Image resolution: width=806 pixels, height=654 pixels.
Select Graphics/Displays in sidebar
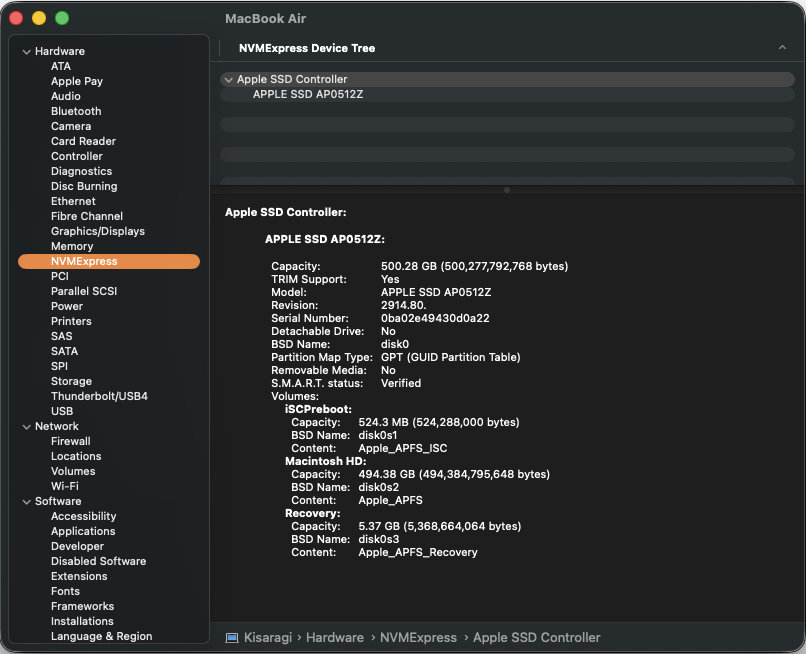98,231
